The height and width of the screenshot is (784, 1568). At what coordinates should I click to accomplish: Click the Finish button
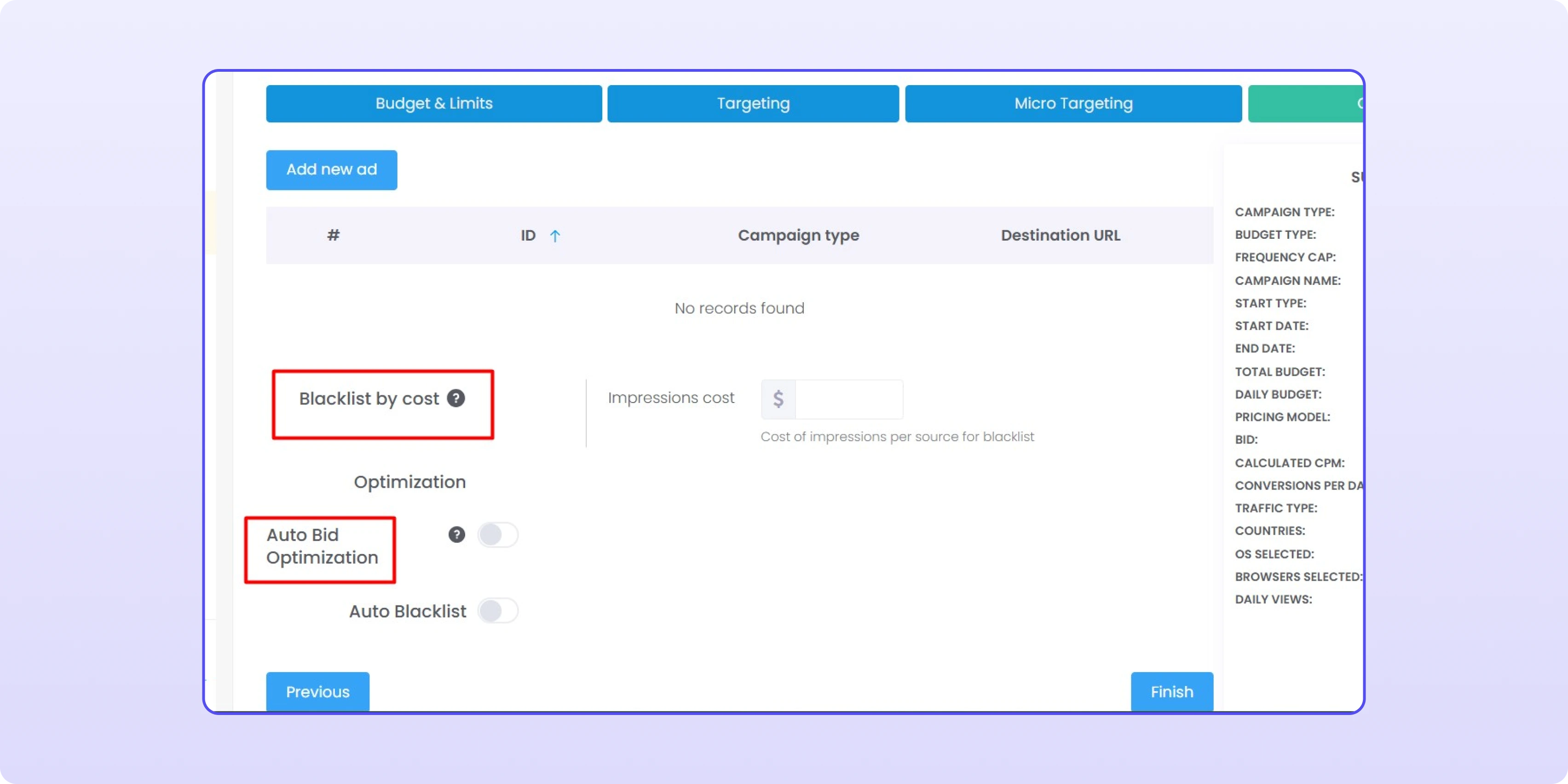(x=1171, y=692)
